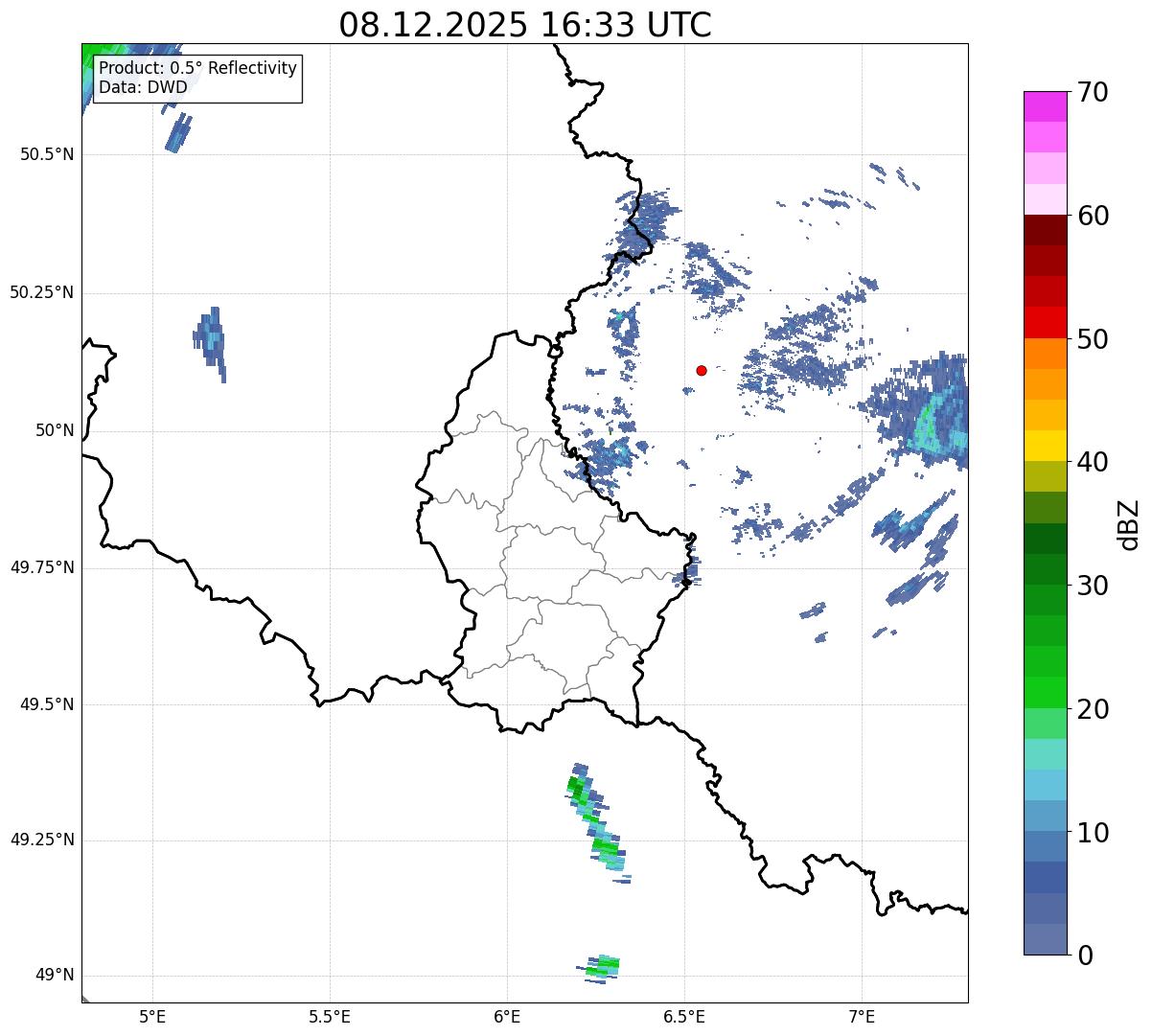Click the longitude label "5.5°E"

pyautogui.click(x=330, y=1016)
